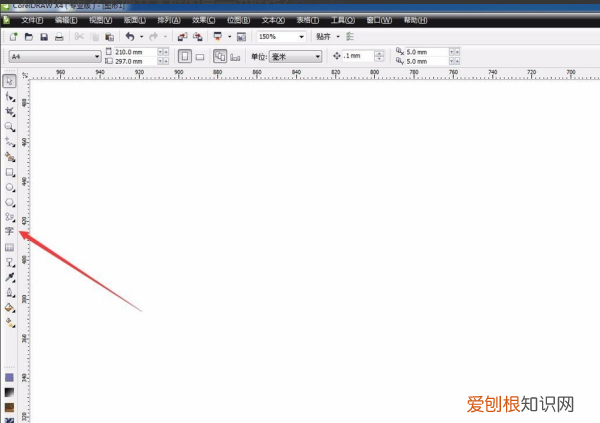600x423 pixels.
Task: Select the Table tool
Action: 9,246
